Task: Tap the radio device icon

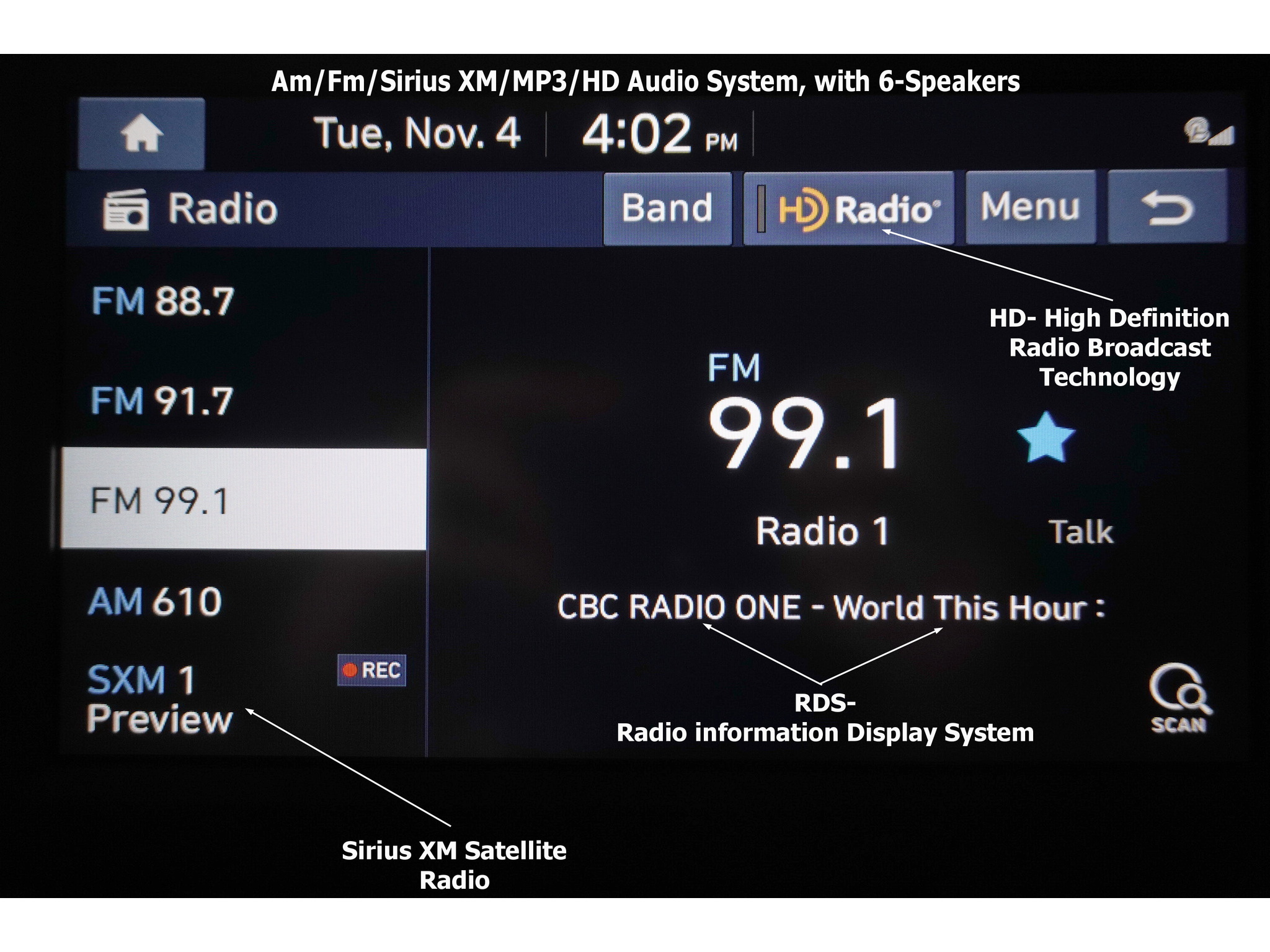Action: pos(126,209)
